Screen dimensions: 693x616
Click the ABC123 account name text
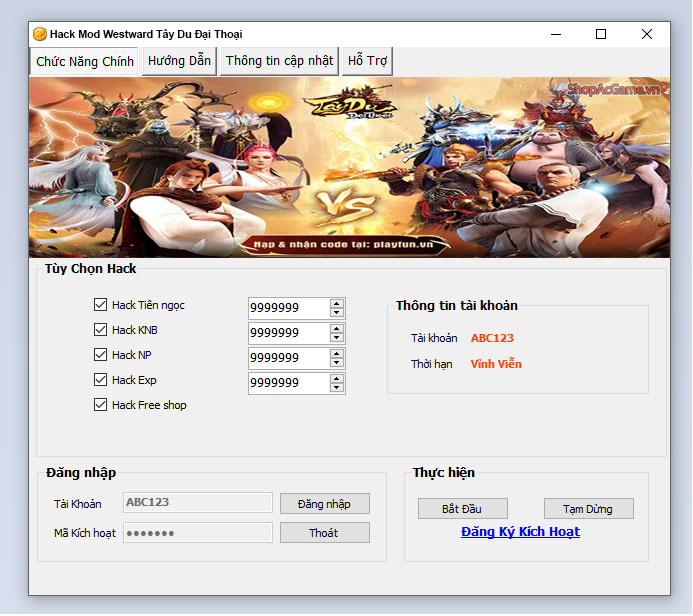tap(492, 338)
